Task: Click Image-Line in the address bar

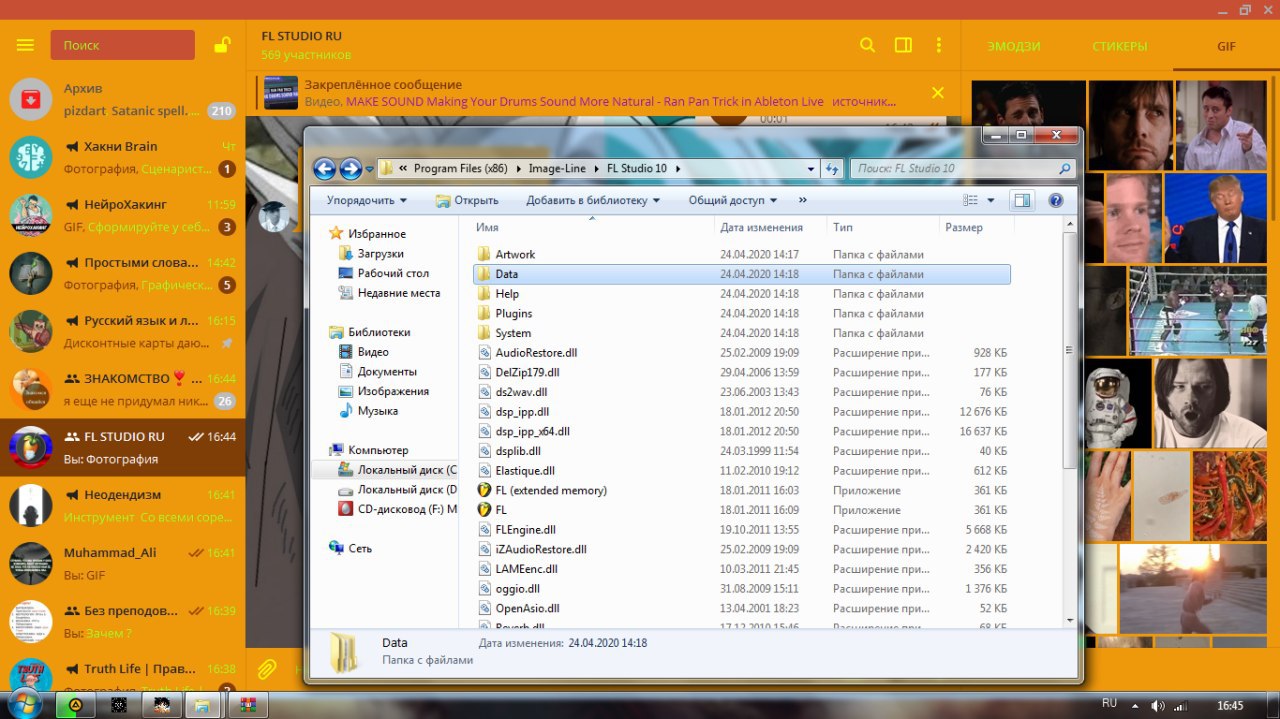Action: 557,168
